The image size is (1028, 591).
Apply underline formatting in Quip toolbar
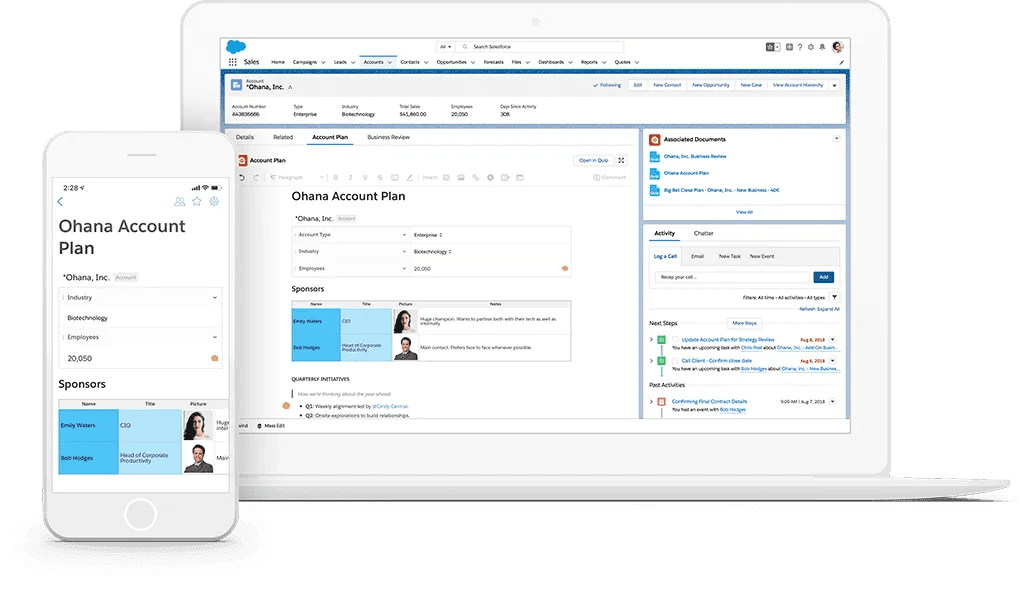click(x=365, y=178)
